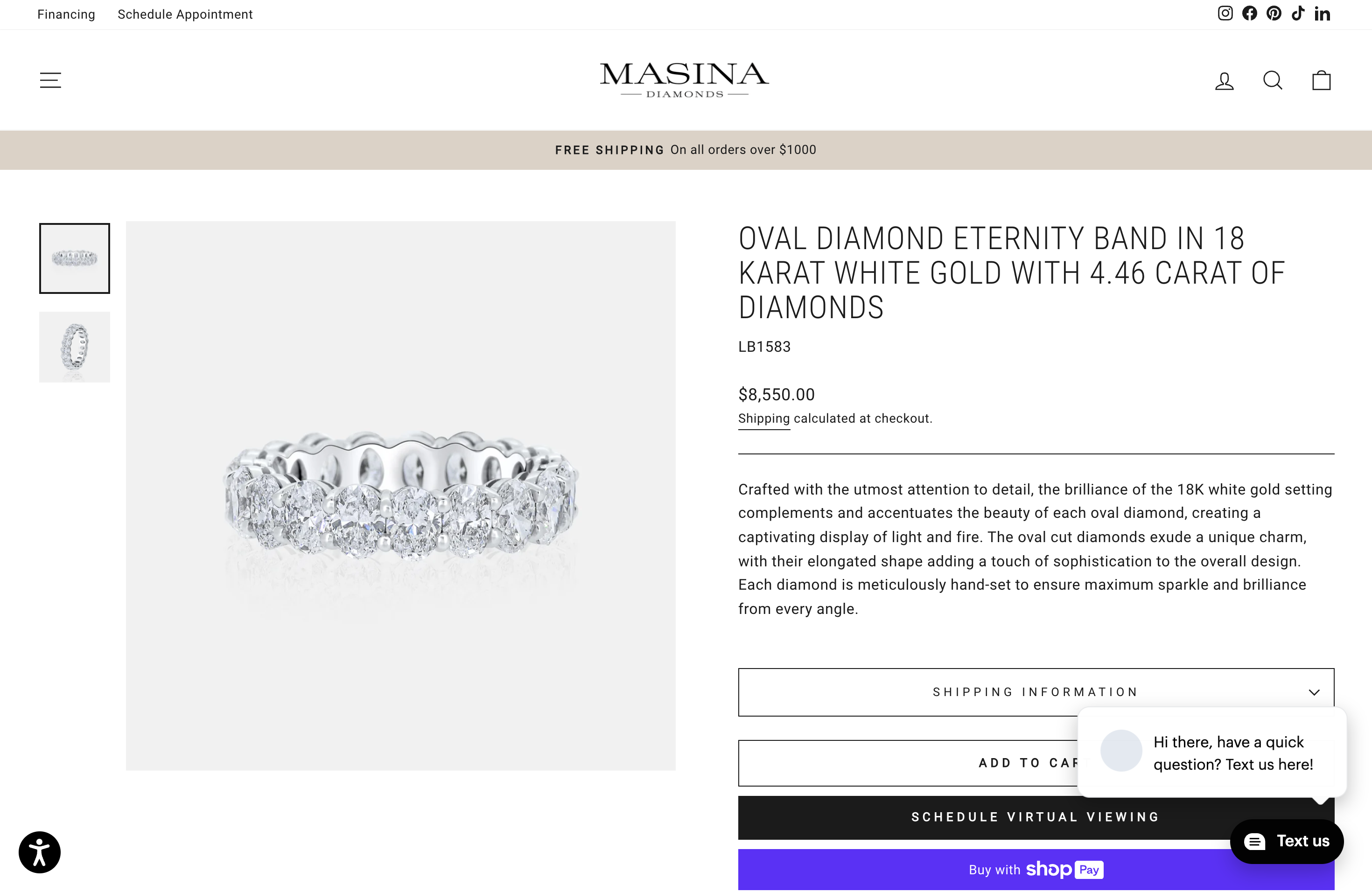The image size is (1372, 892).
Task: Open the account login icon
Action: (1224, 80)
